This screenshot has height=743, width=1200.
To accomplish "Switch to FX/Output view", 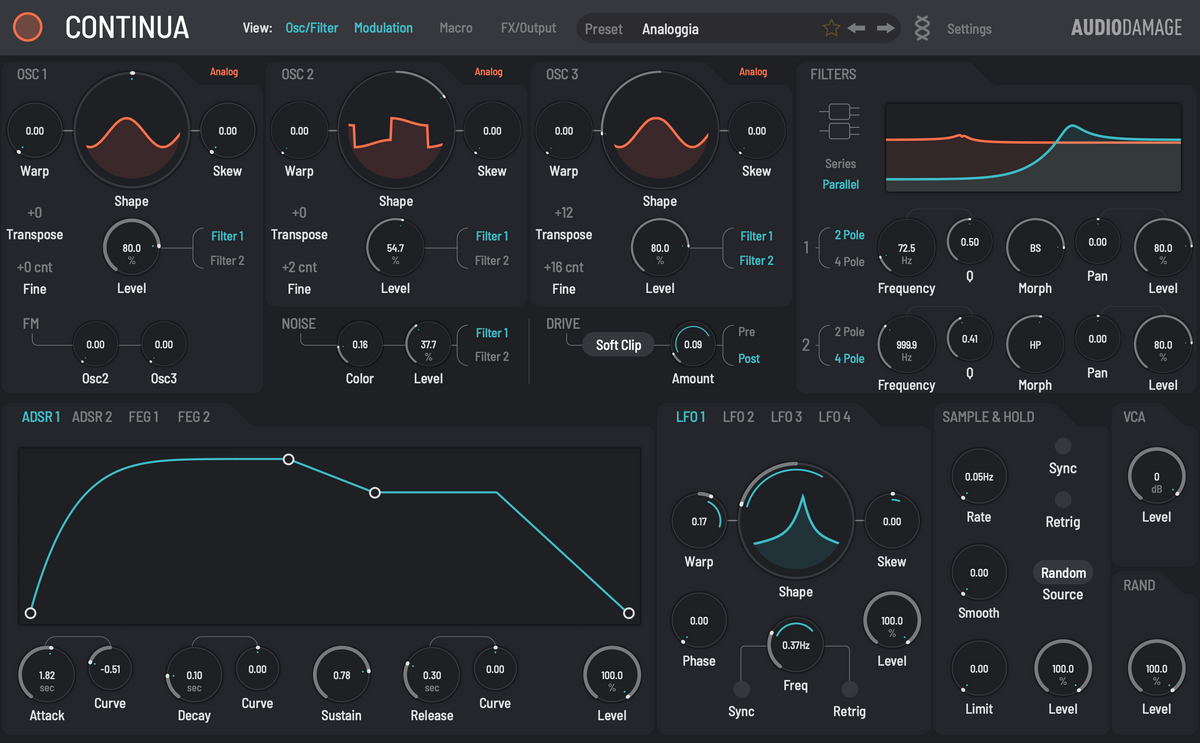I will click(528, 28).
